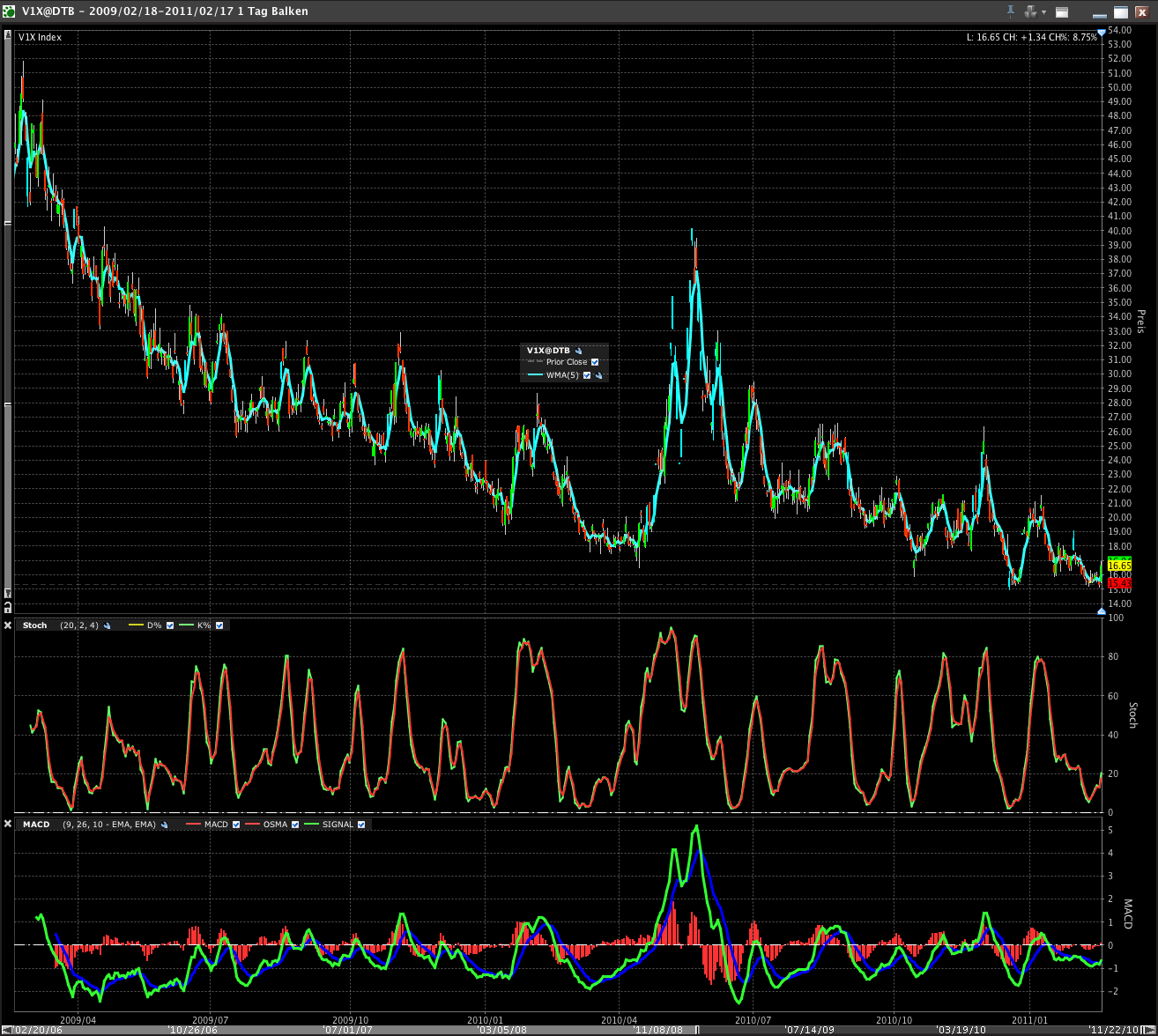Image resolution: width=1158 pixels, height=1036 pixels.
Task: Click the yellow D% color line swatch
Action: pyautogui.click(x=136, y=625)
